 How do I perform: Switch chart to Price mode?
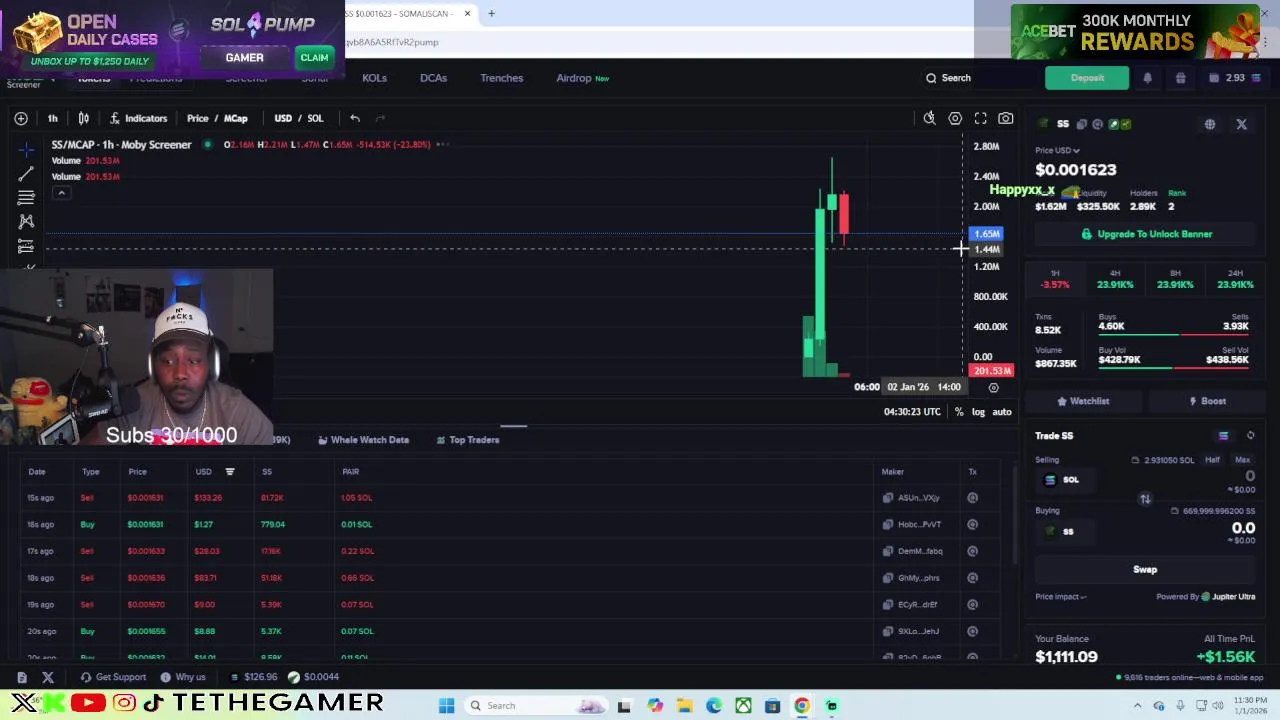[198, 118]
